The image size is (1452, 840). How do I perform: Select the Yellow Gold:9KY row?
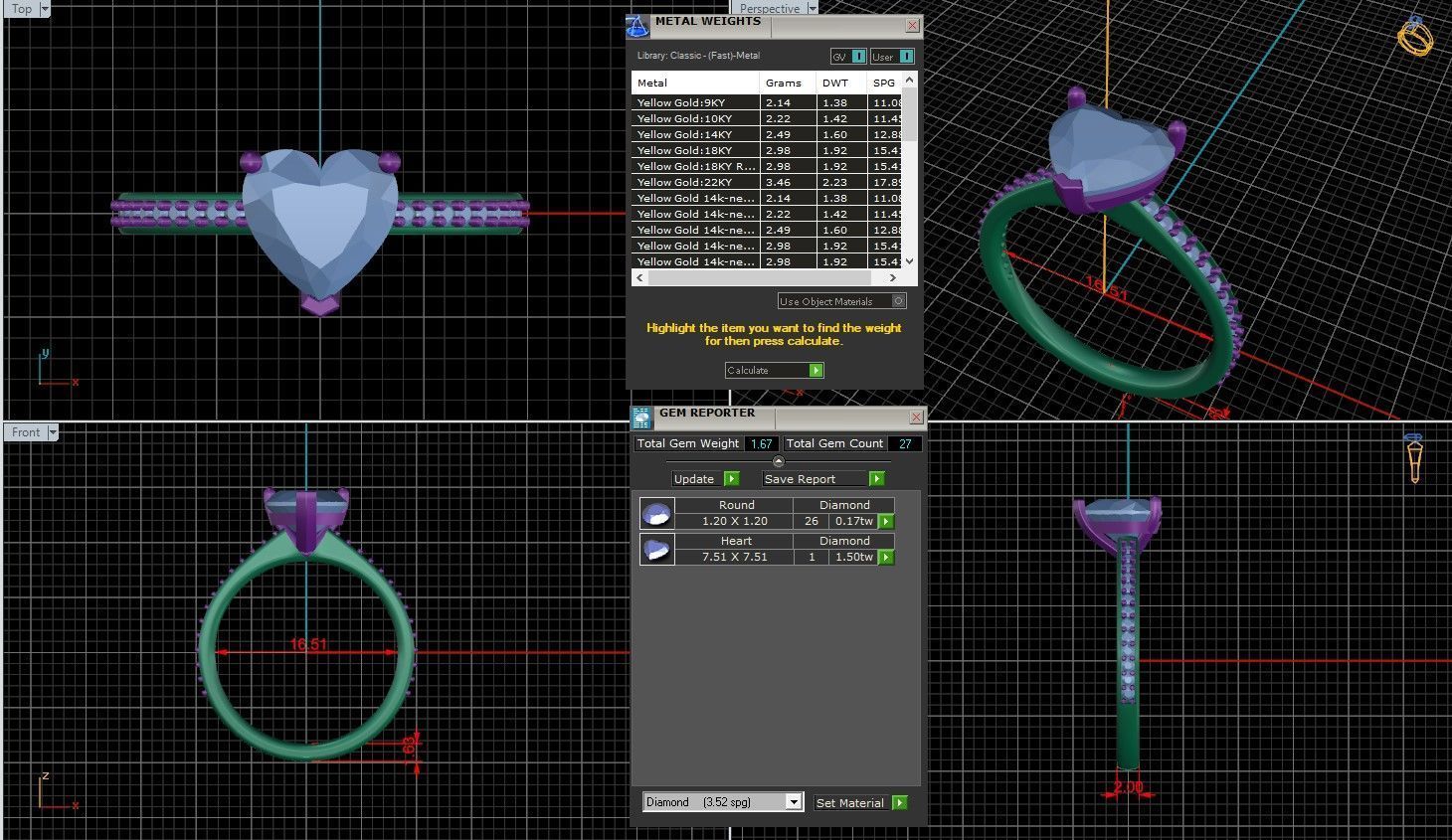[767, 102]
